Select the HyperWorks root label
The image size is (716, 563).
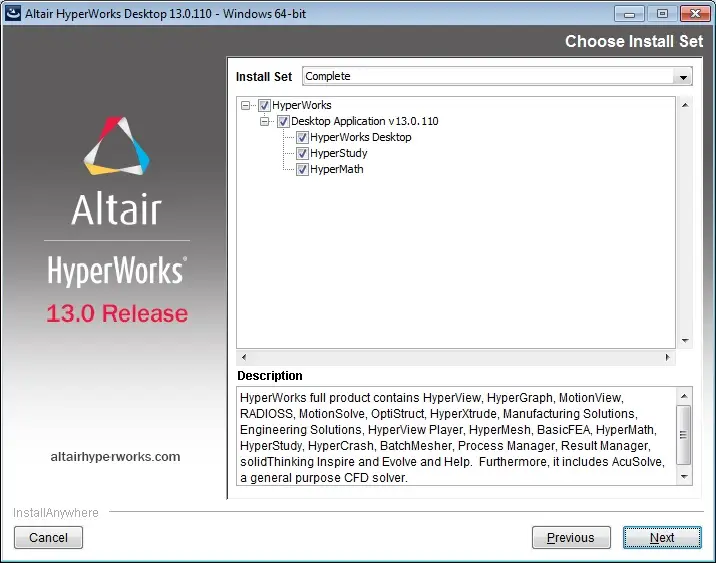tap(301, 105)
